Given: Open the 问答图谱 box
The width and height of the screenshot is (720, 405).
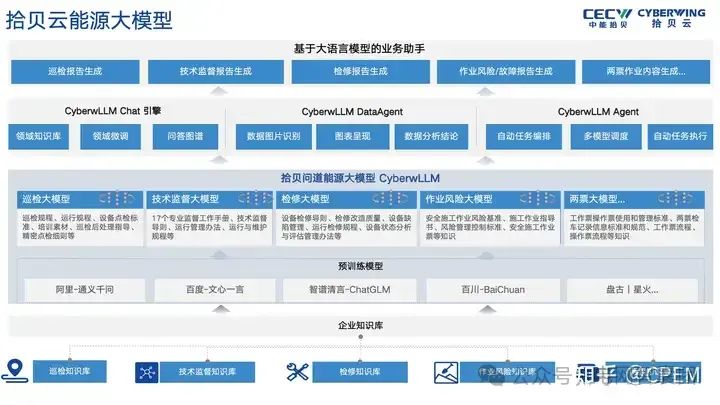Looking at the screenshot, I should [x=186, y=136].
